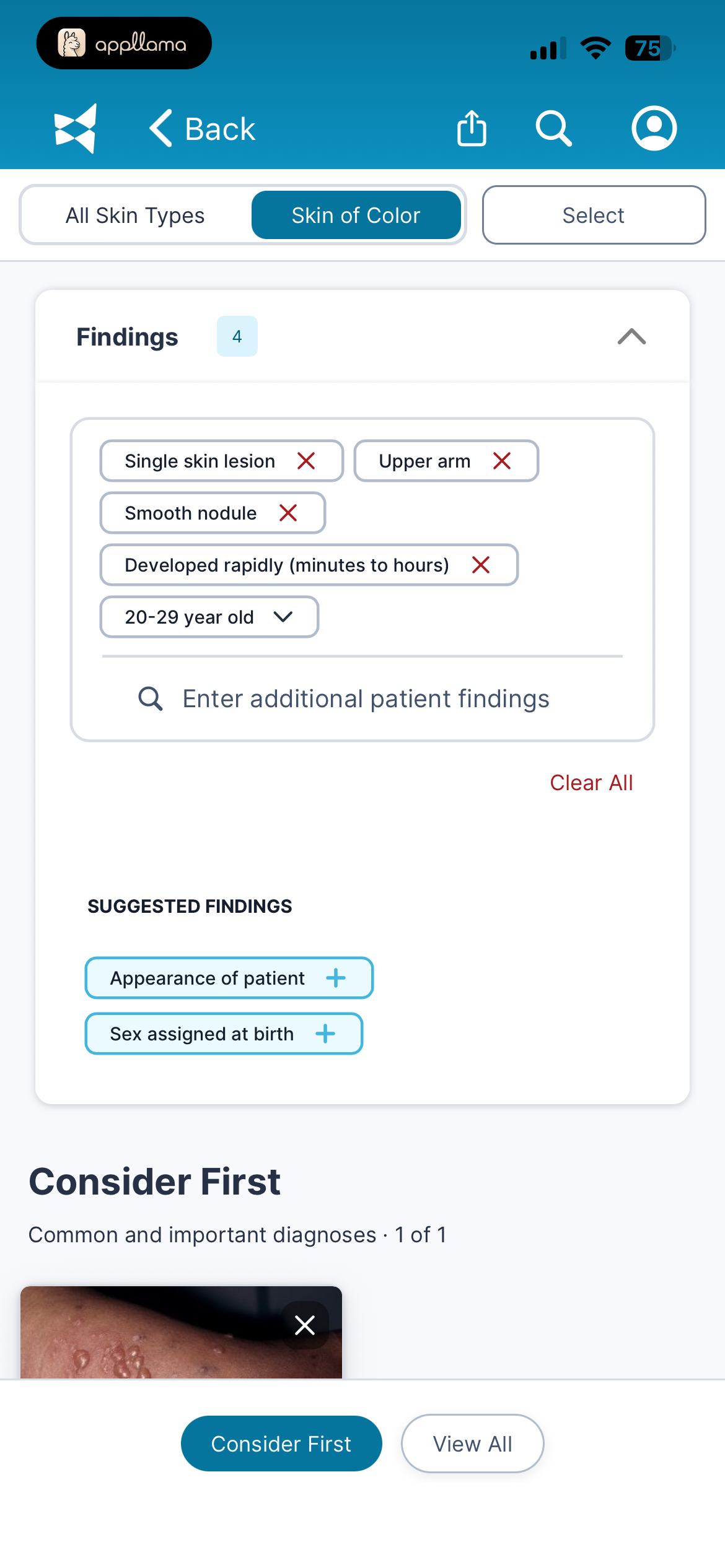Screen dimensions: 725x1568
Task: Open the share icon in header
Action: [472, 128]
